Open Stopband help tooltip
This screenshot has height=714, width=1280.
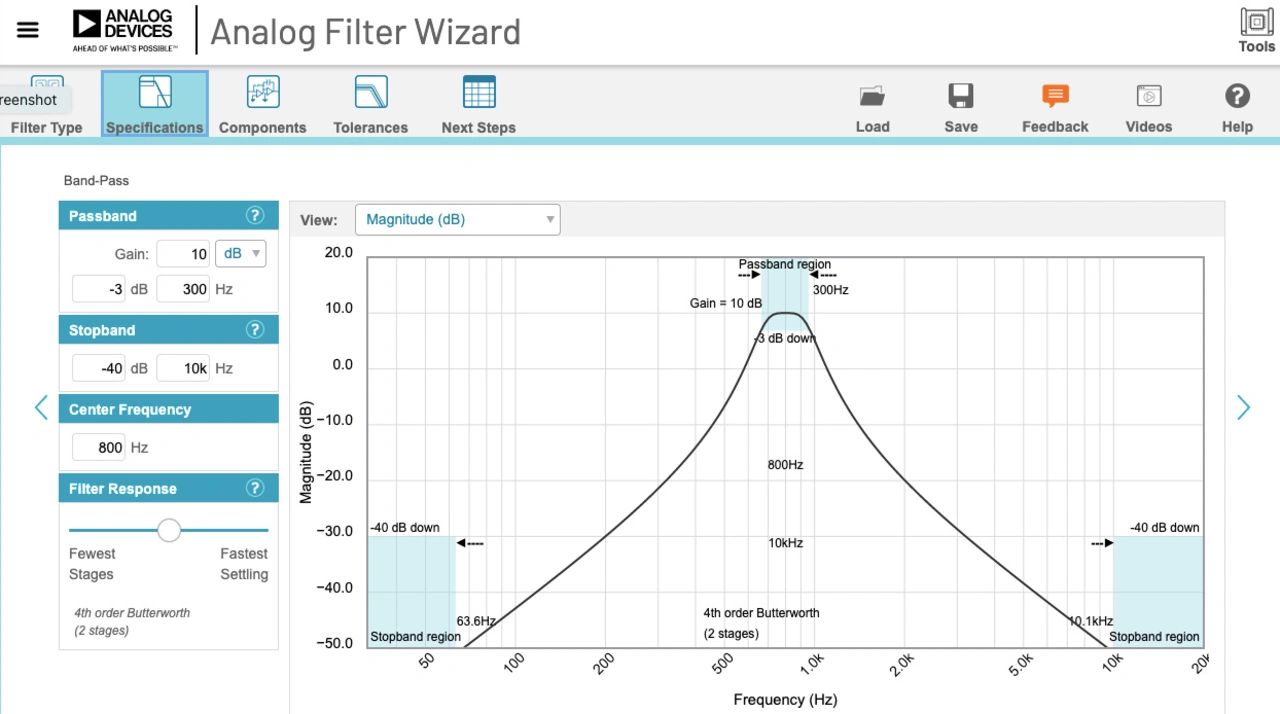(255, 330)
